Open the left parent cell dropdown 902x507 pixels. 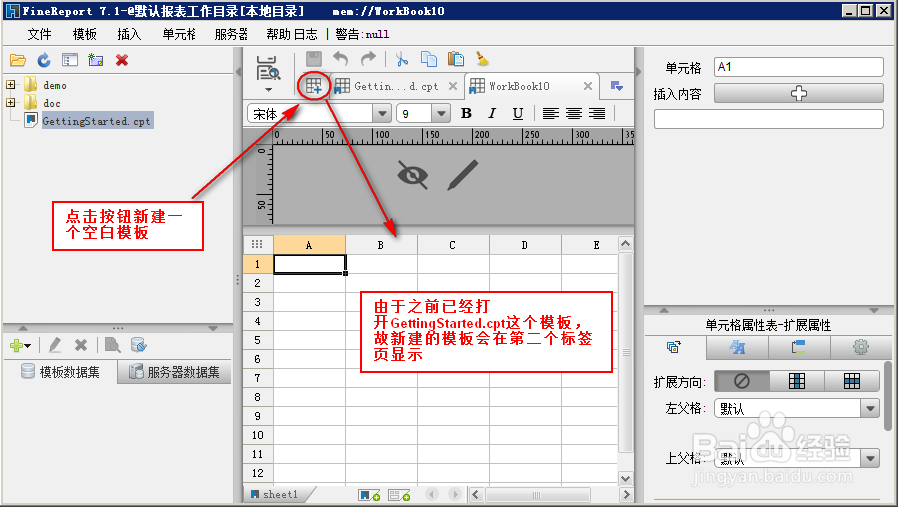click(870, 409)
